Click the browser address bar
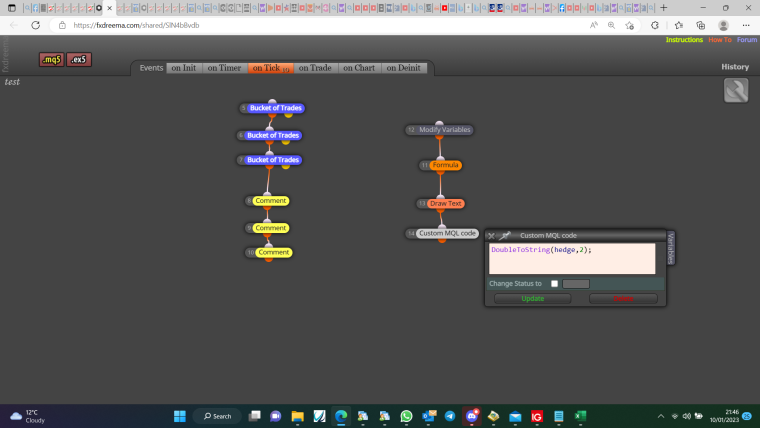 320,25
